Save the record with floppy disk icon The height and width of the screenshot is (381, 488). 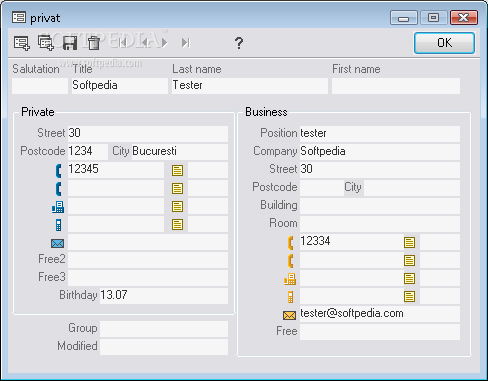point(70,43)
